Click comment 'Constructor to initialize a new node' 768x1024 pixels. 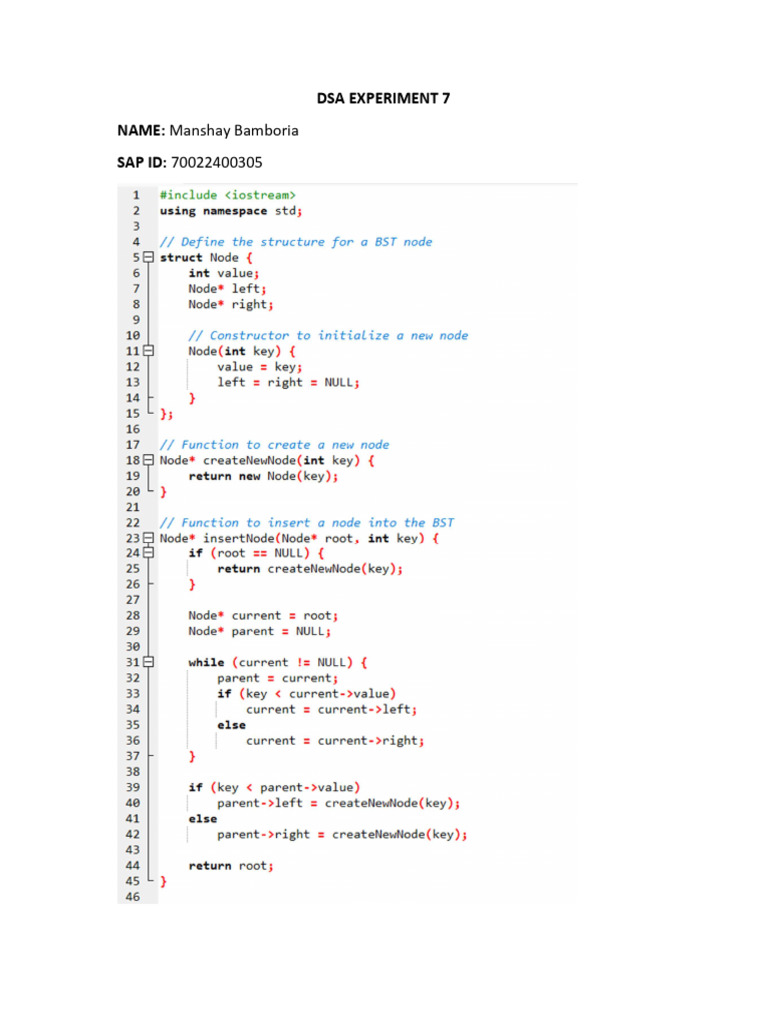[328, 335]
